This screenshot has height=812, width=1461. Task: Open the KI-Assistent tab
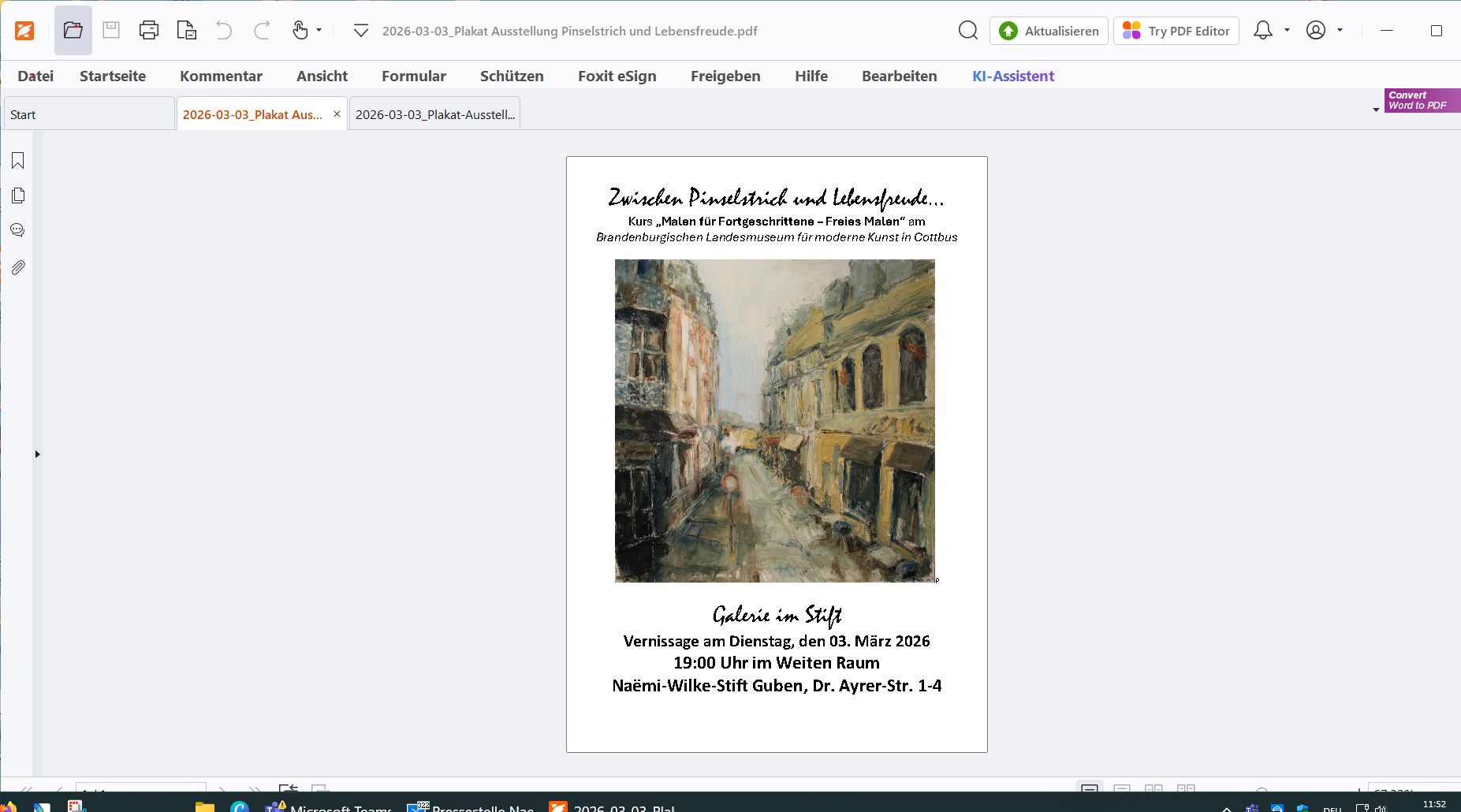1012,76
